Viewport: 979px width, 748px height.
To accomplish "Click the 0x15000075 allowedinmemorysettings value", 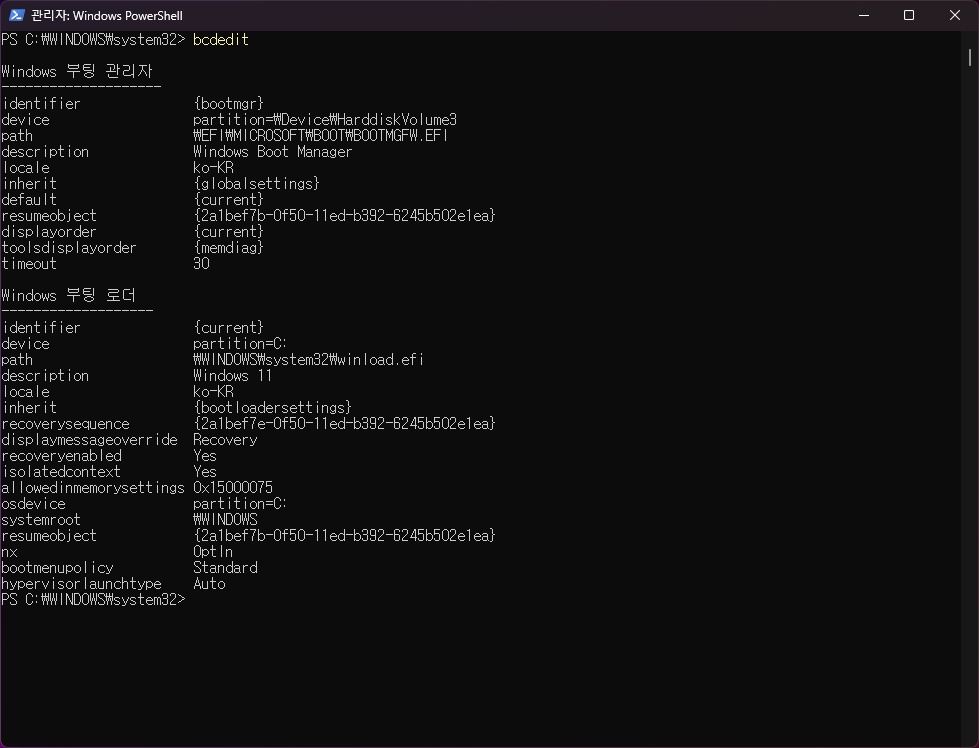I will tap(233, 488).
